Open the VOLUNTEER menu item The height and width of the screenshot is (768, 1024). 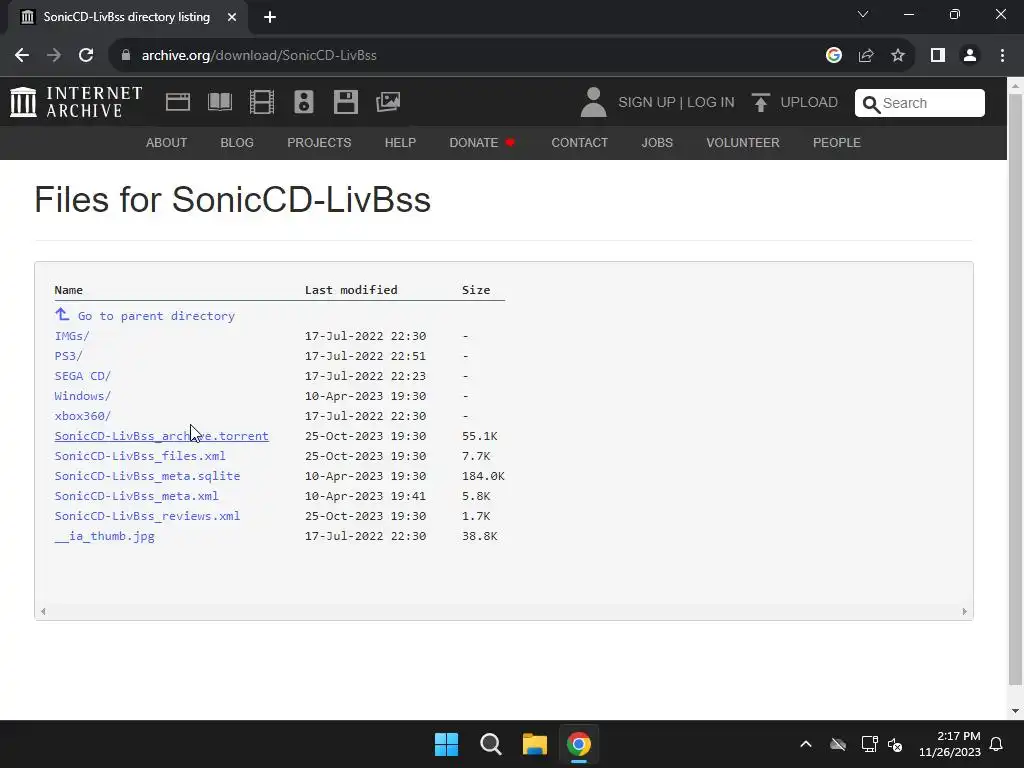[x=743, y=142]
